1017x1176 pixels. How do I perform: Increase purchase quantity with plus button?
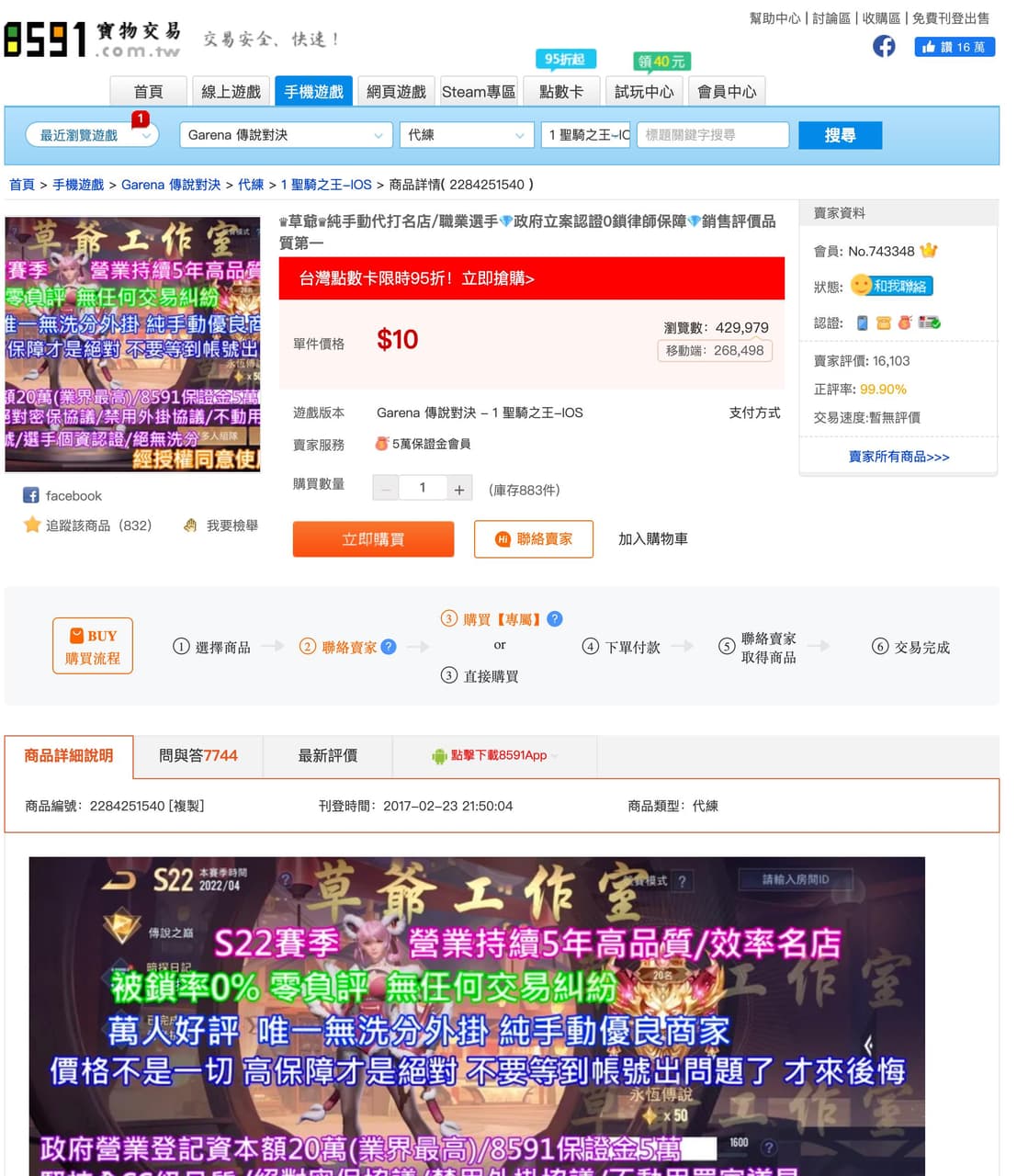pos(459,489)
